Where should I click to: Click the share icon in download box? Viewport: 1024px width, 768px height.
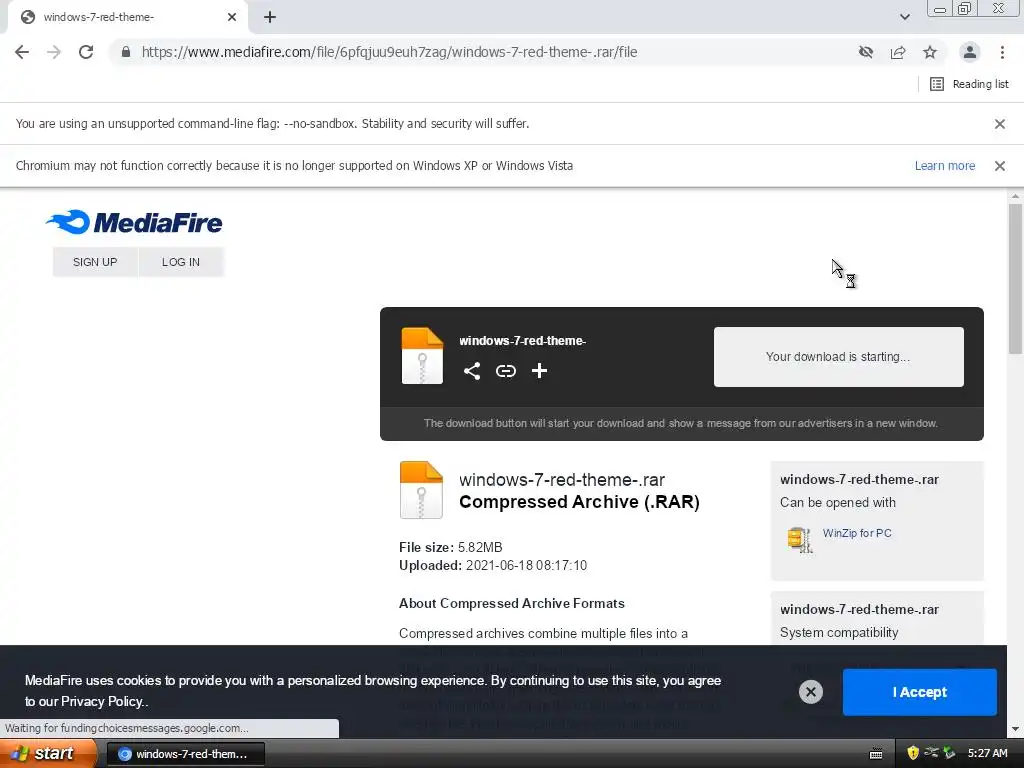[472, 371]
